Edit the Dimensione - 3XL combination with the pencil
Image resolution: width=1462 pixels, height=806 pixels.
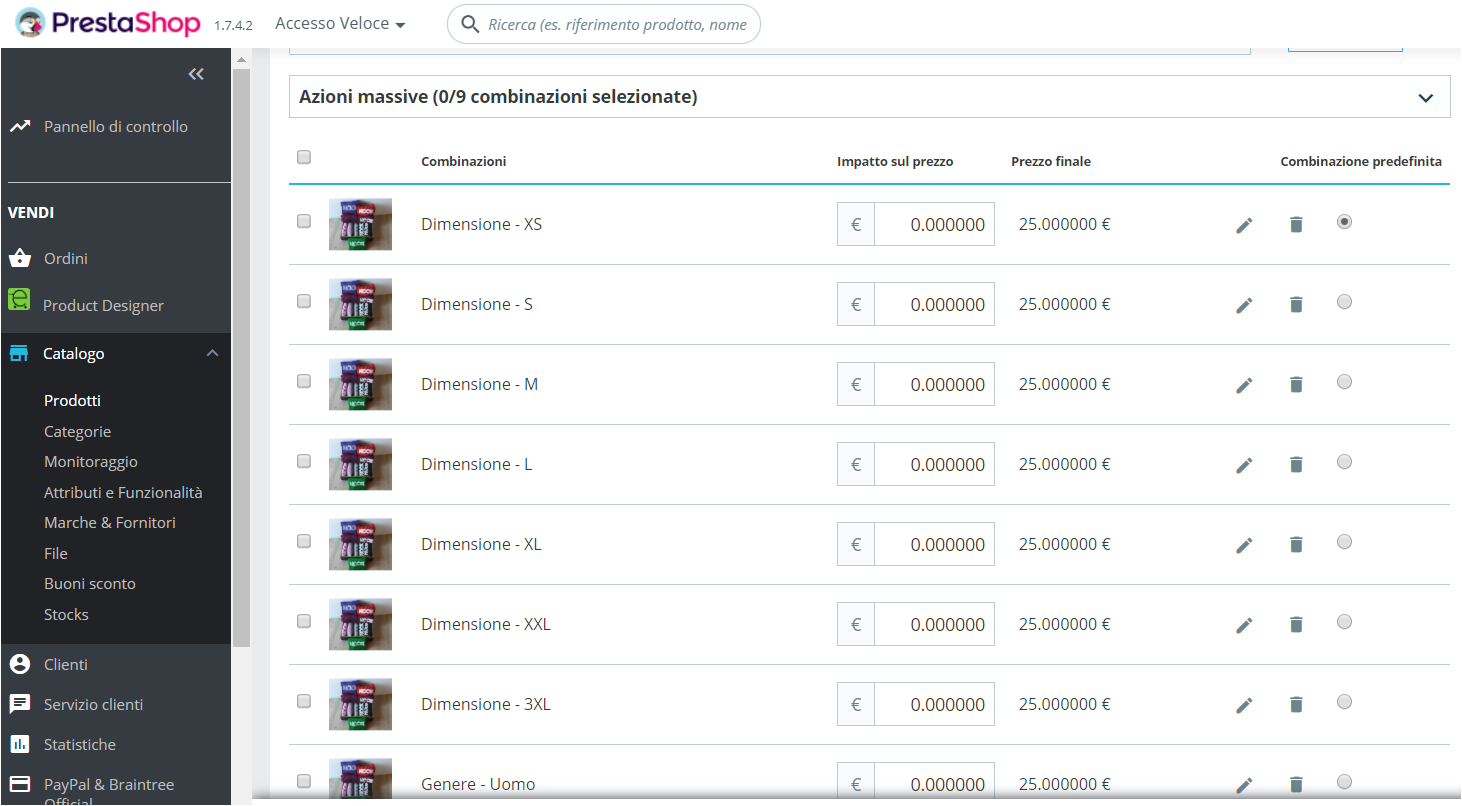tap(1244, 705)
